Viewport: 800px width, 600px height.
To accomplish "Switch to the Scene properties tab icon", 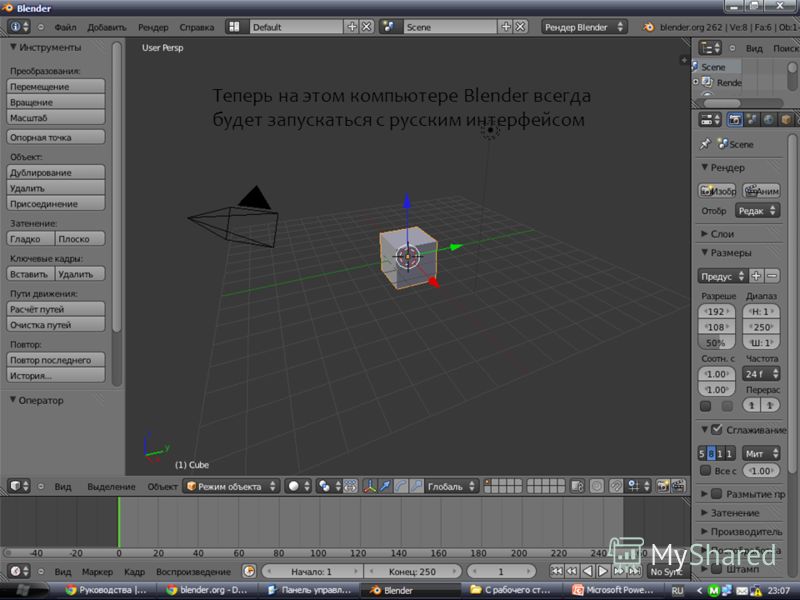I will tap(752, 120).
